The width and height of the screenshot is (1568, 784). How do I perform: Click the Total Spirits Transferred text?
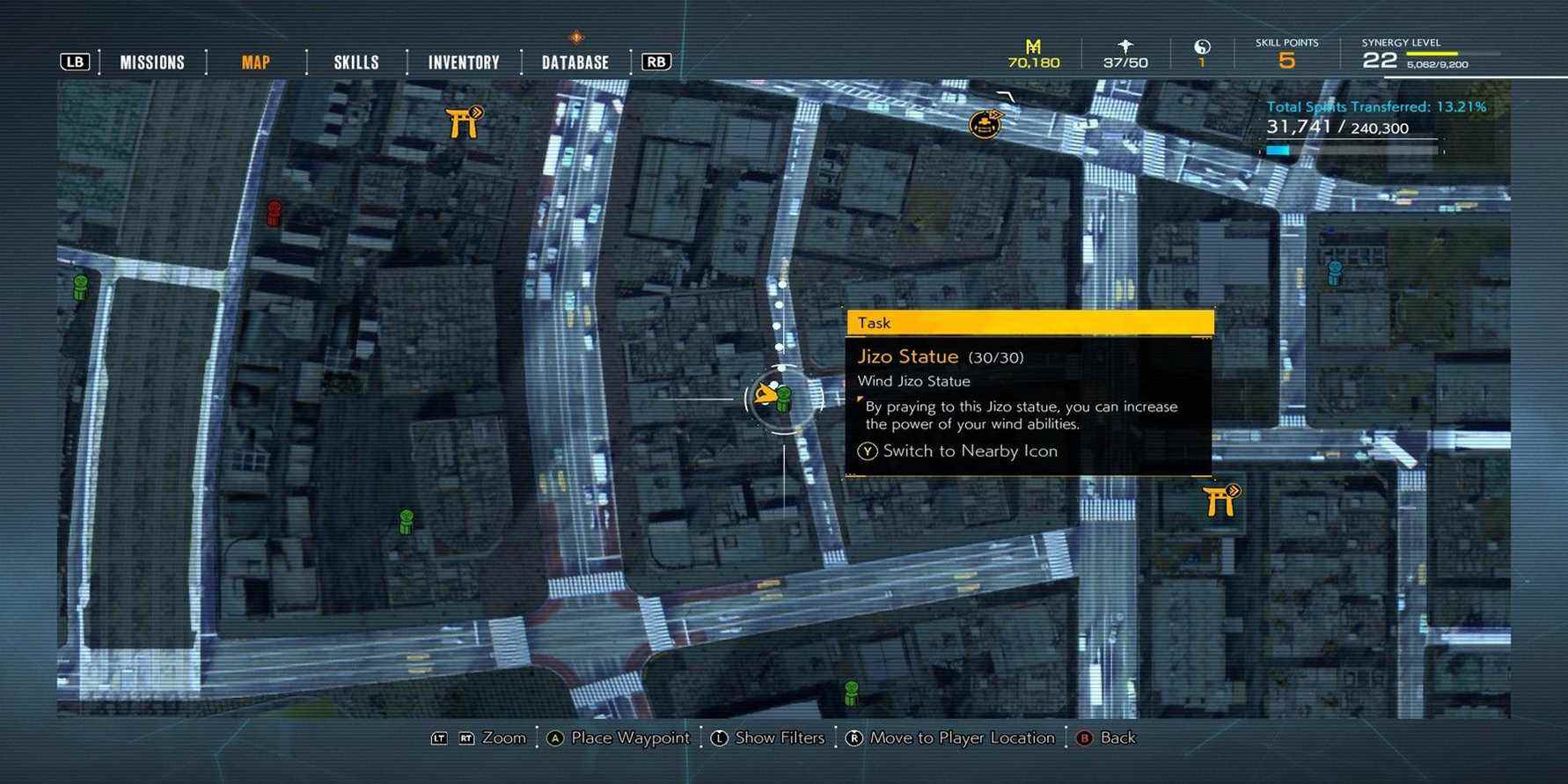point(1376,106)
